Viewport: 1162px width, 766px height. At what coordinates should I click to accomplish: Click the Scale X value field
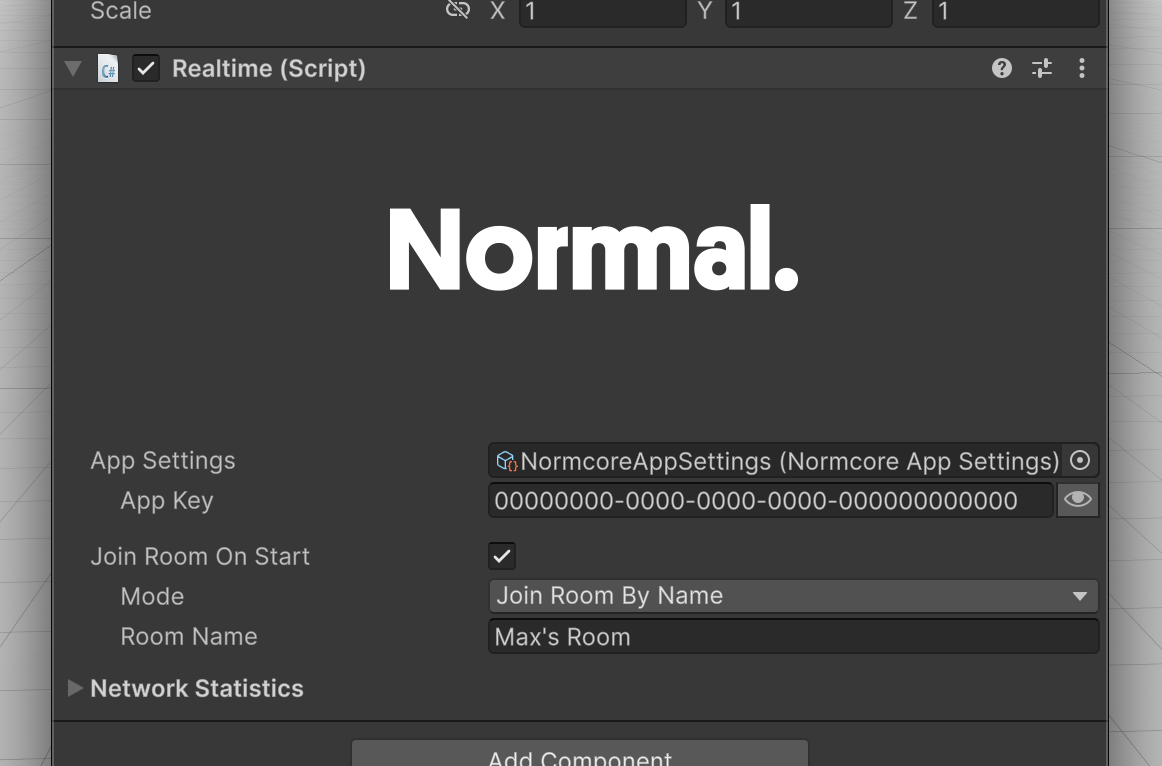pos(602,12)
